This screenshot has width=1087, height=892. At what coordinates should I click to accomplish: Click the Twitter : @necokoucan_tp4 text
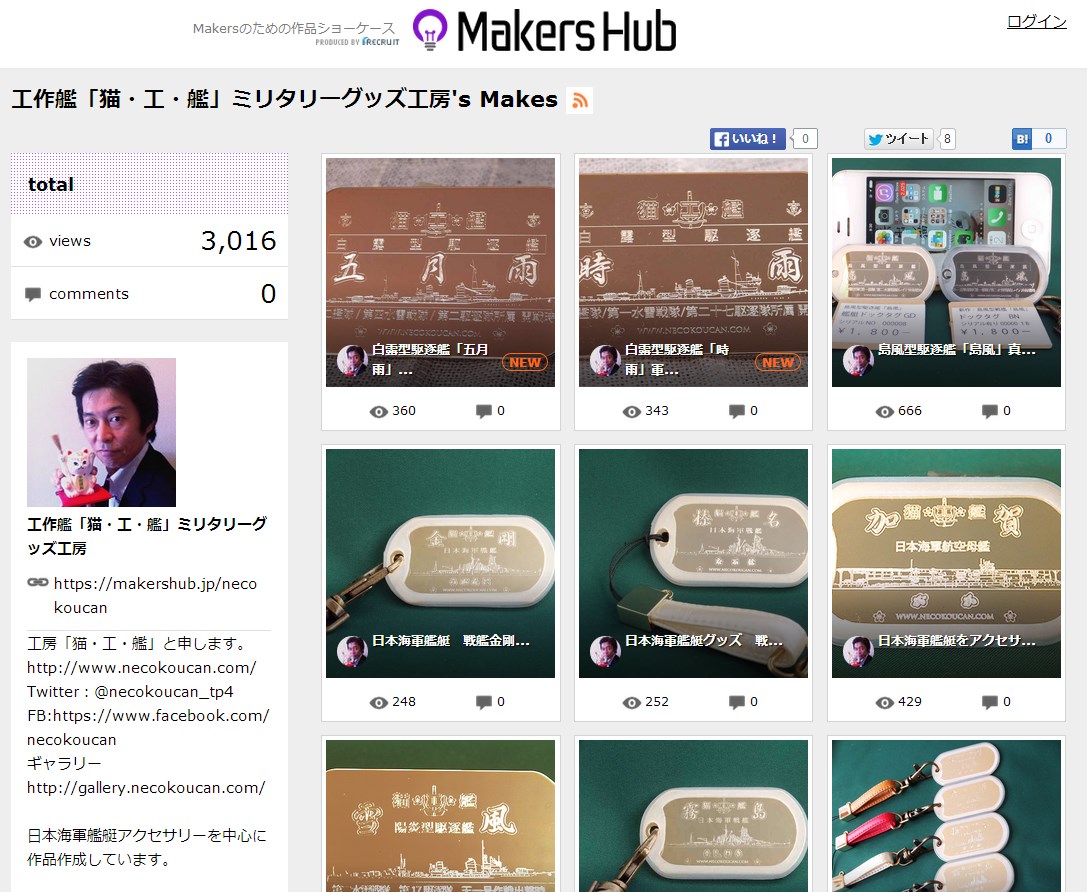click(x=130, y=692)
